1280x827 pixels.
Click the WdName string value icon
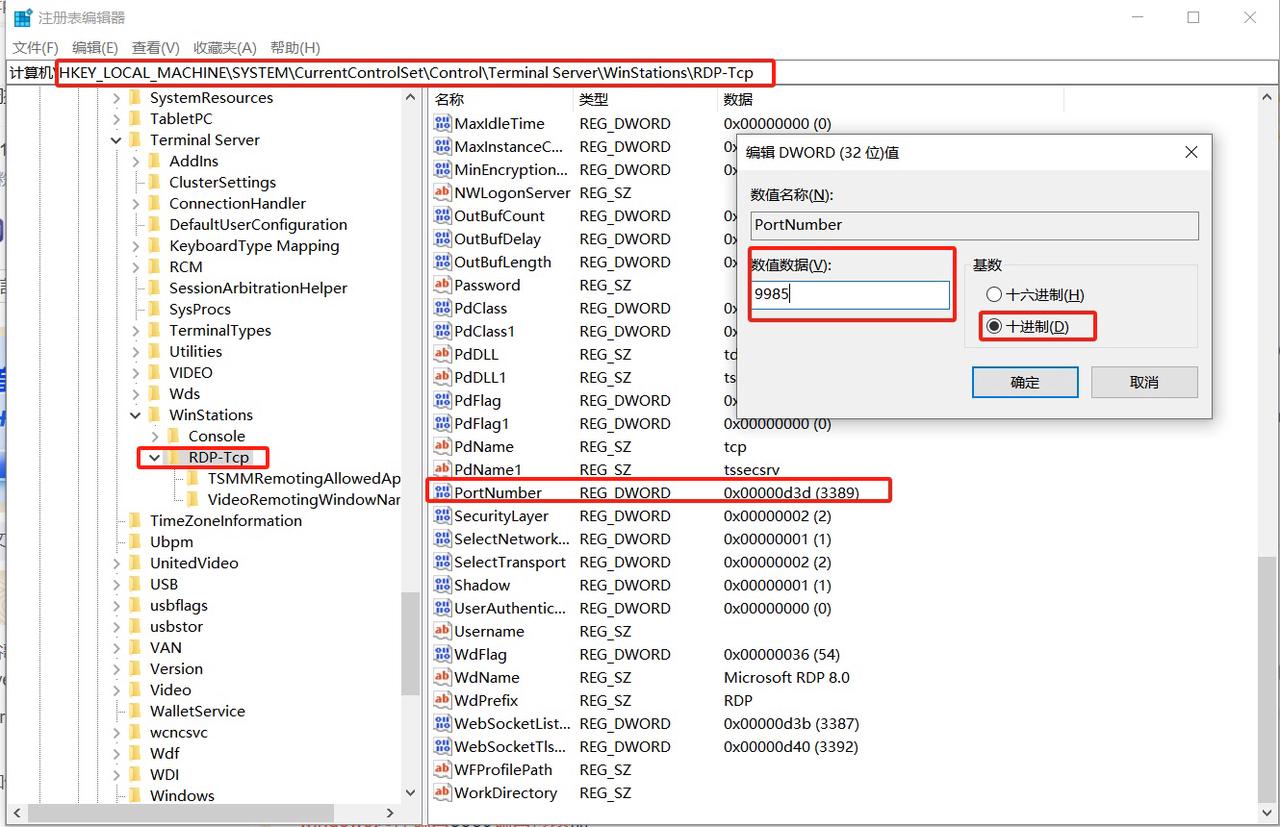tap(442, 678)
